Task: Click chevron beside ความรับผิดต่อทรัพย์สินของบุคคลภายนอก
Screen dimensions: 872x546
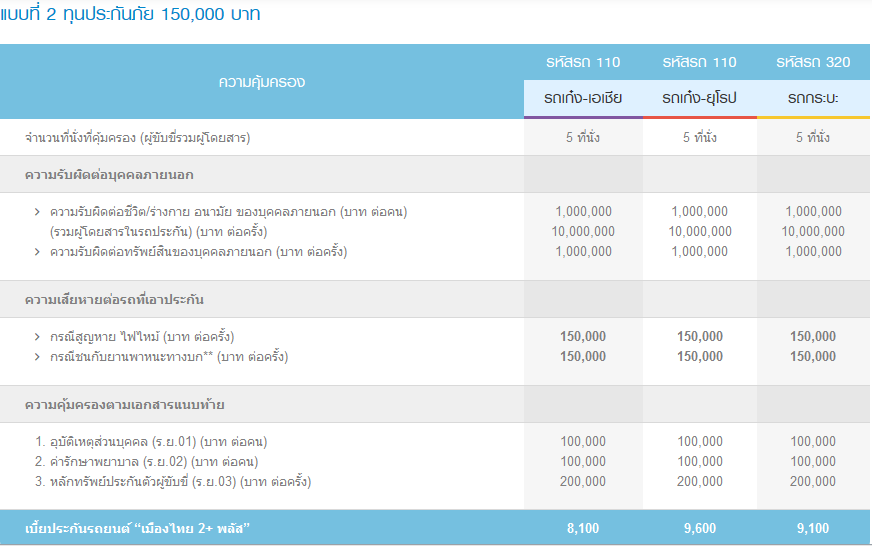Action: pyautogui.click(x=38, y=252)
